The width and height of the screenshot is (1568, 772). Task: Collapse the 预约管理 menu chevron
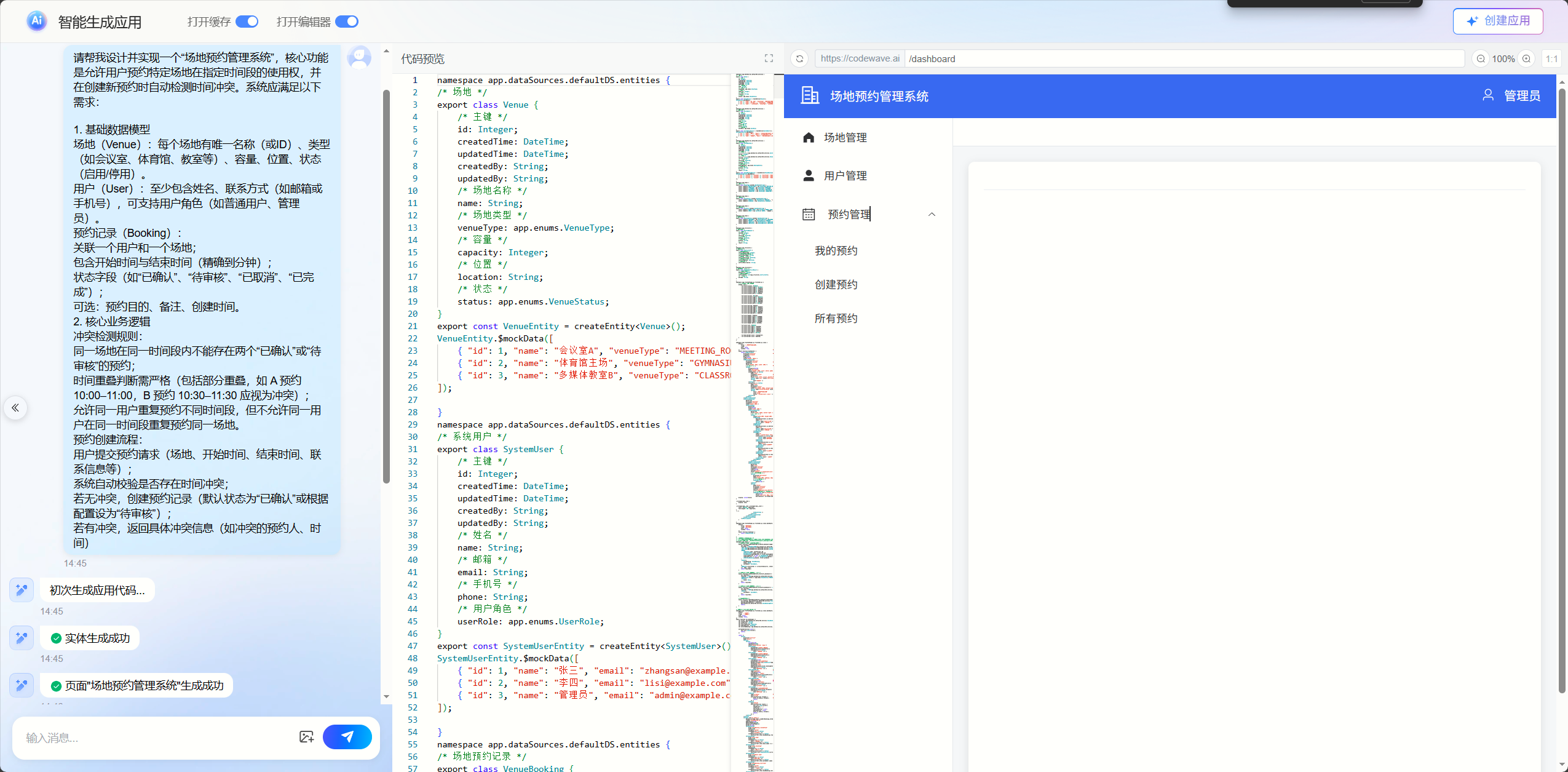tap(932, 214)
